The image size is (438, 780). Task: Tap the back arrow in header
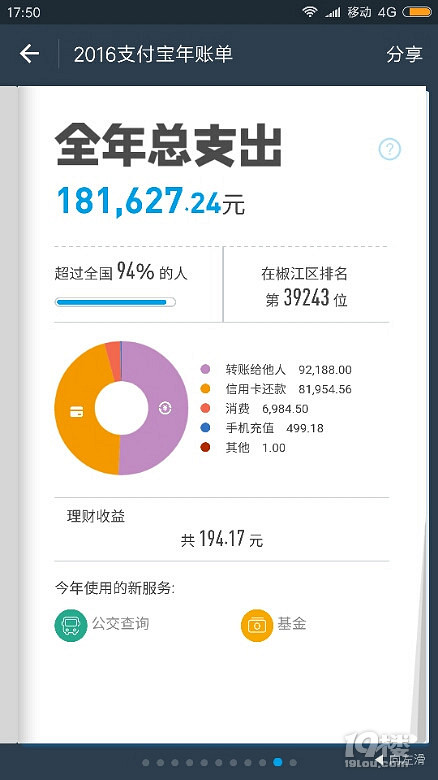29,53
